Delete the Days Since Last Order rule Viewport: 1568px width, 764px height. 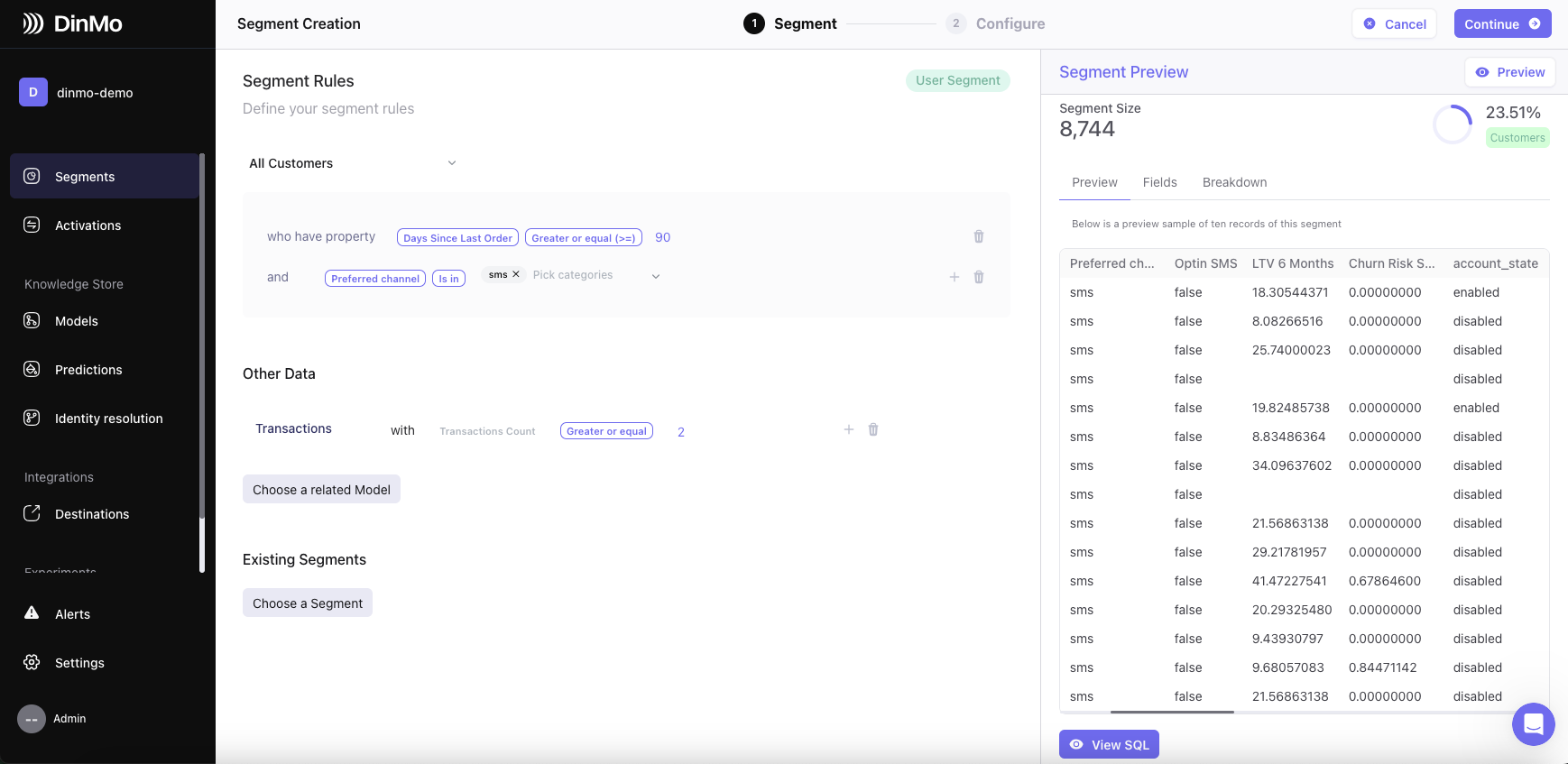point(979,236)
